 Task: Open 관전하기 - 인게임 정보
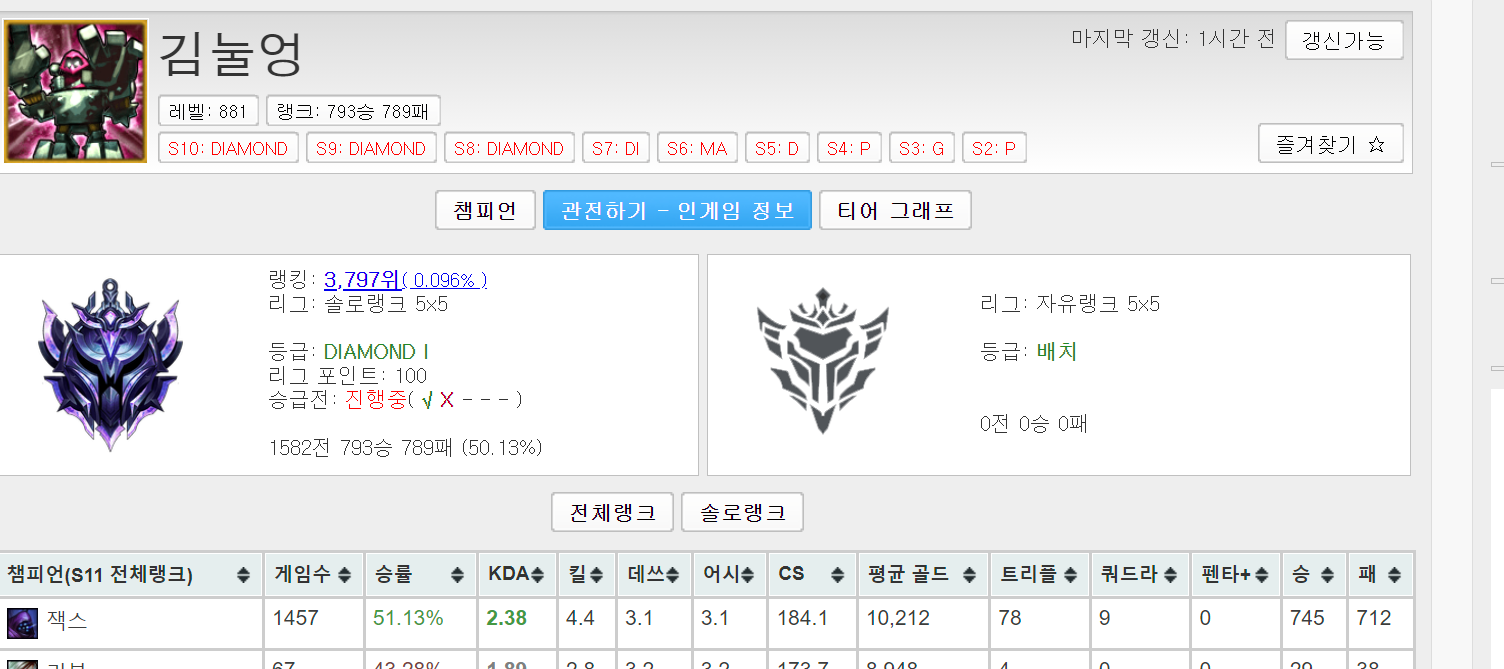point(677,211)
